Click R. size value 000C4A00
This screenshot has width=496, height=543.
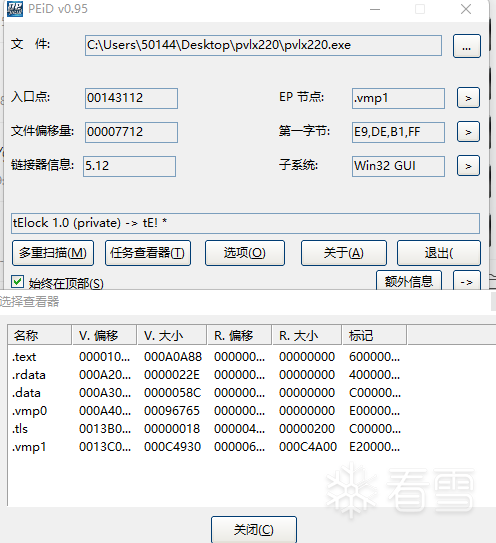coord(308,447)
